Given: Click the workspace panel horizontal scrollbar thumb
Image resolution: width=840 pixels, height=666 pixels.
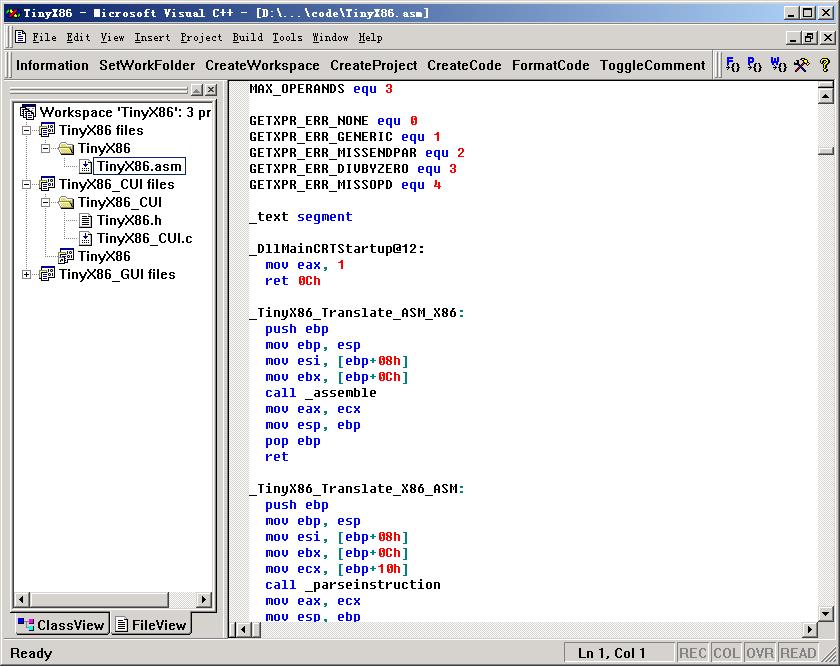Looking at the screenshot, I should (x=99, y=599).
